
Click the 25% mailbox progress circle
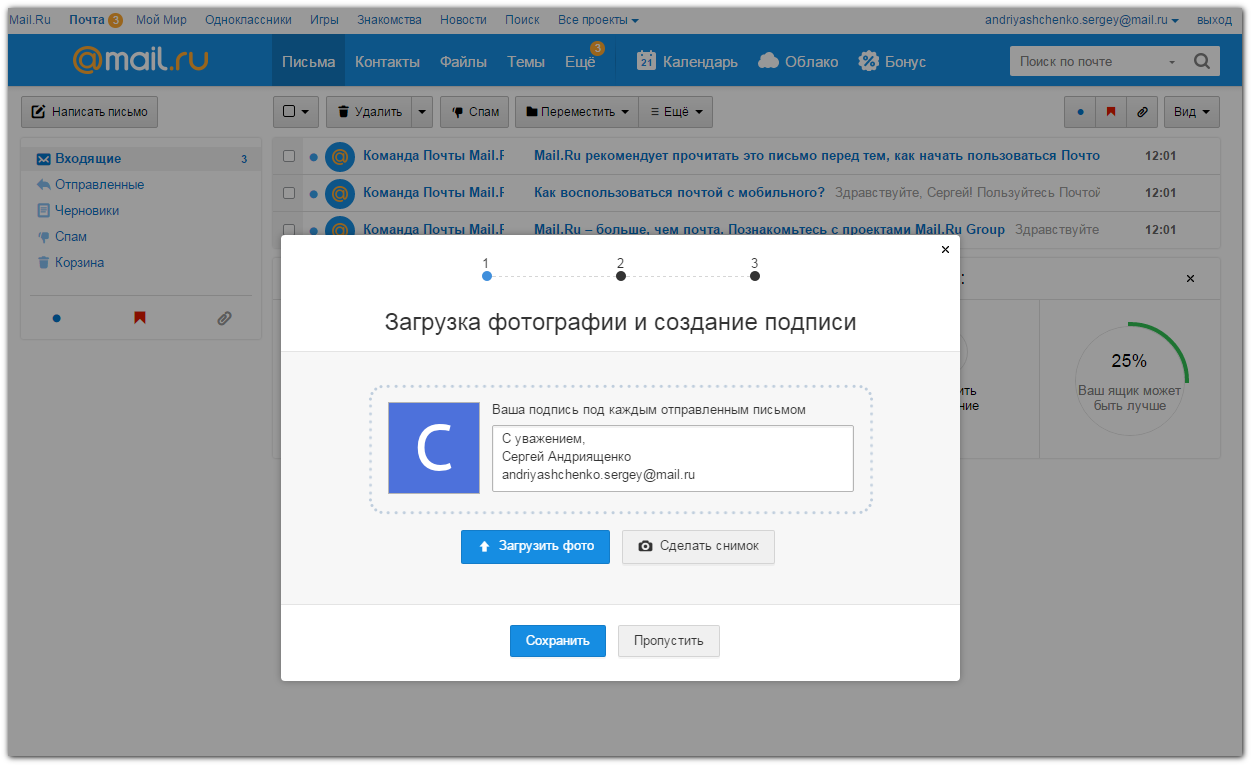click(x=1129, y=379)
